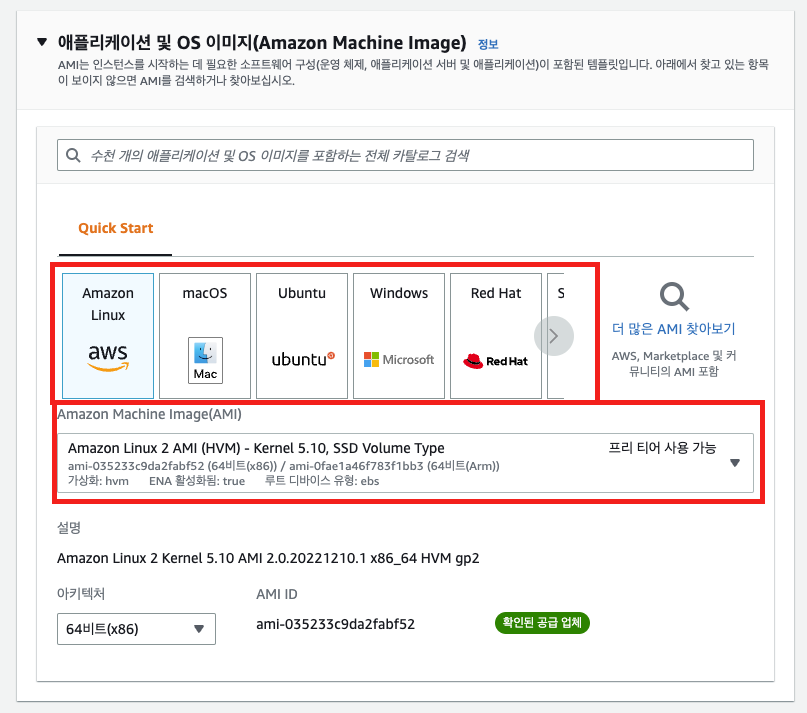Select the Amazon Linux AMI card
This screenshot has width=807, height=713.
point(108,336)
